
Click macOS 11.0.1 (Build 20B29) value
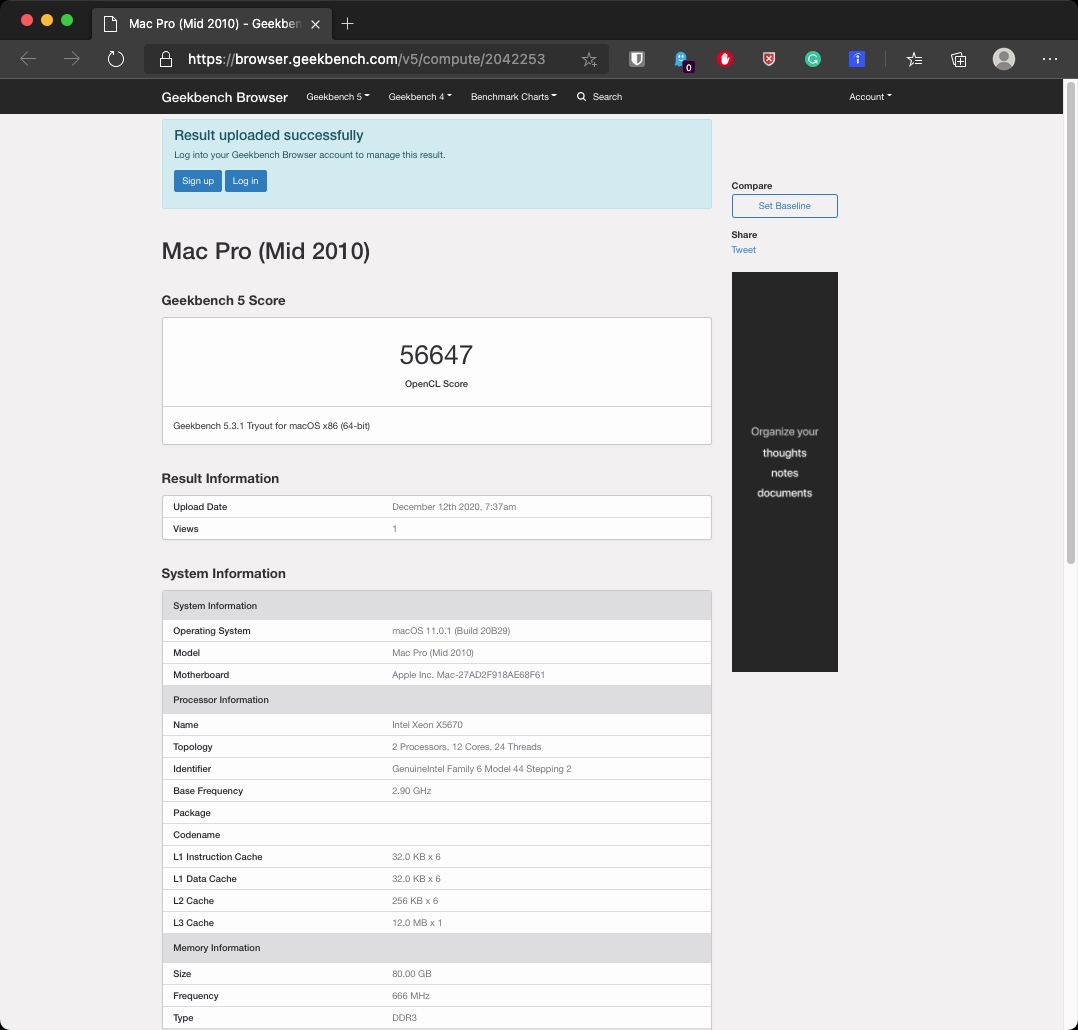click(x=451, y=631)
